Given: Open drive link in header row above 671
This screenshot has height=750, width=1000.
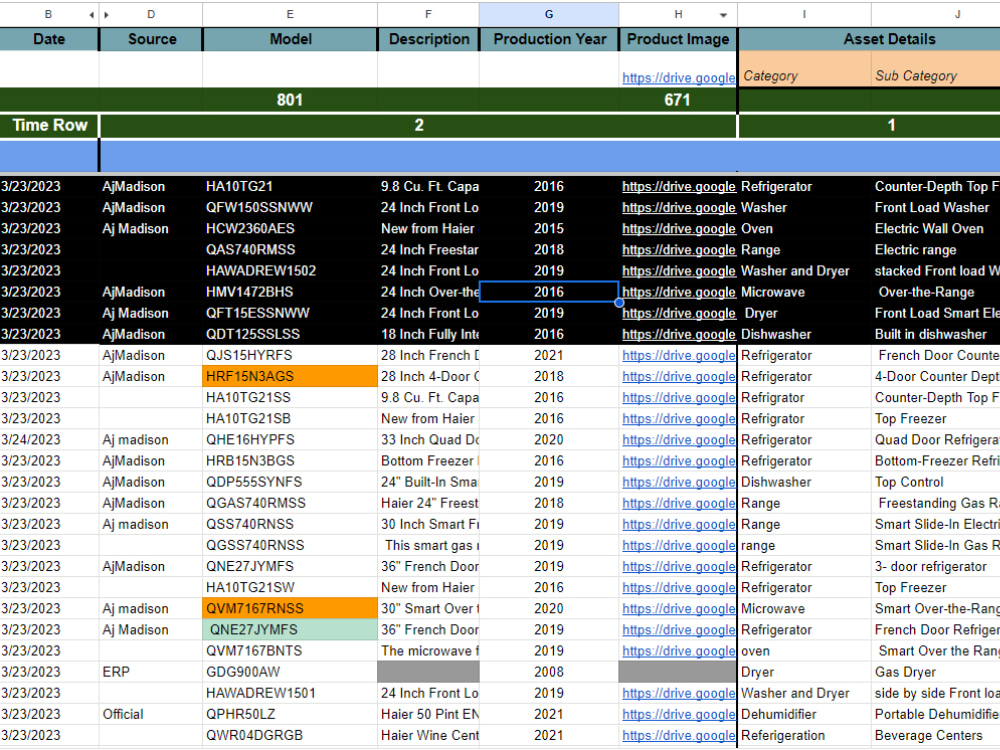Looking at the screenshot, I should click(679, 78).
